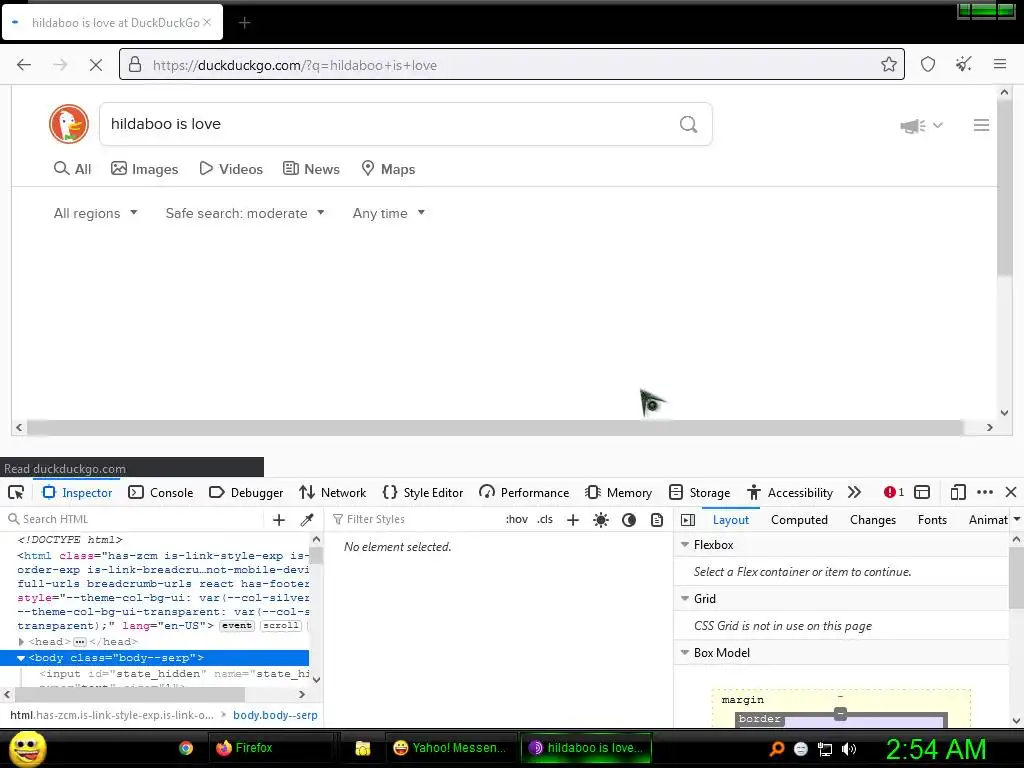Viewport: 1024px width, 768px height.
Task: Open the Any time dropdown
Action: pos(389,214)
